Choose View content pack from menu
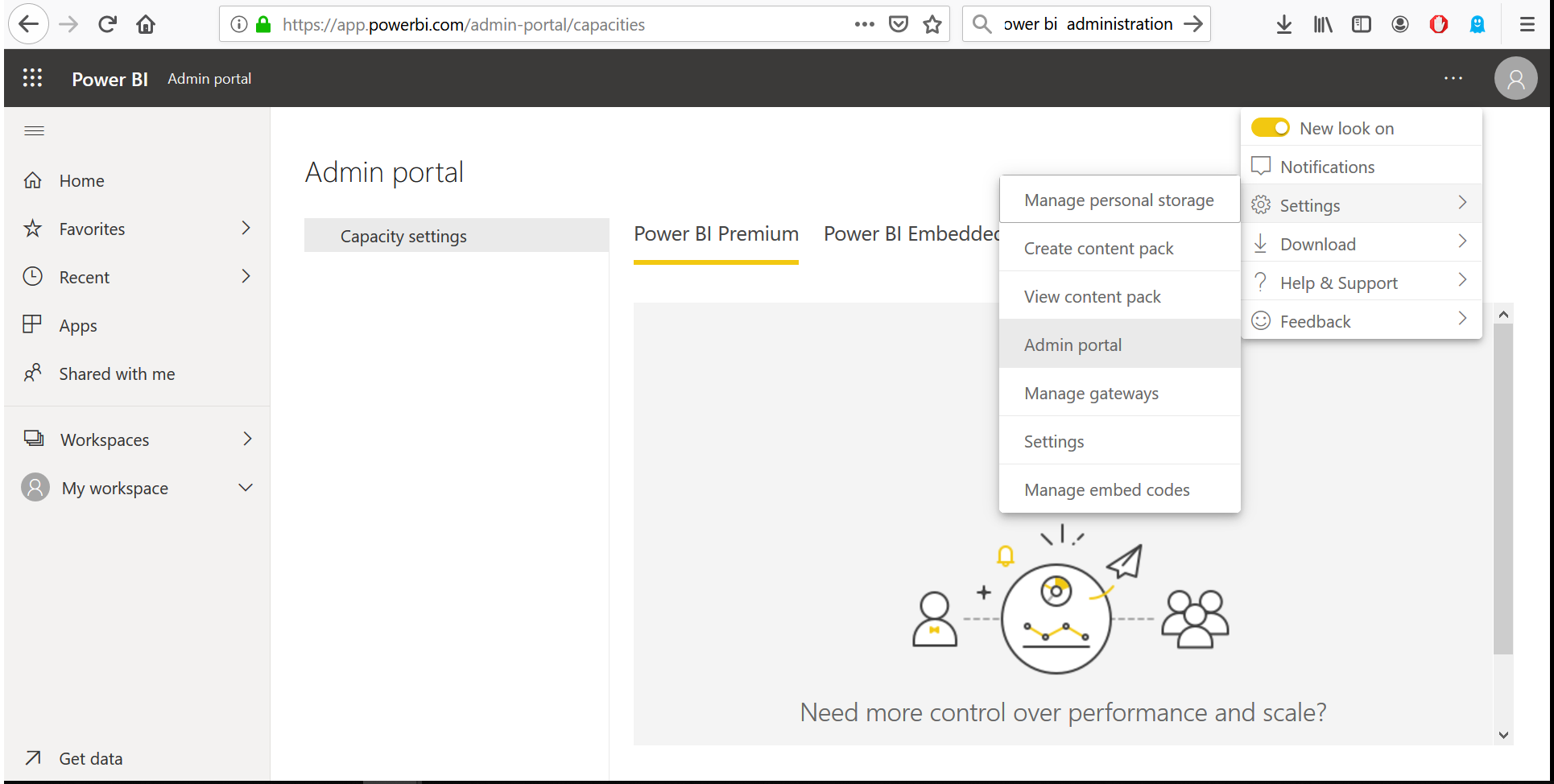The height and width of the screenshot is (784, 1554). tap(1119, 296)
